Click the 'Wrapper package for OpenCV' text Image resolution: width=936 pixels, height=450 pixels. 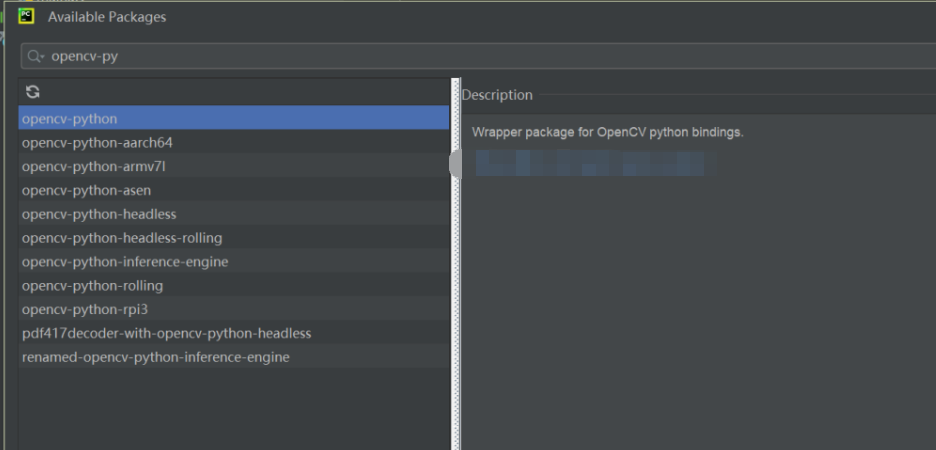(607, 132)
